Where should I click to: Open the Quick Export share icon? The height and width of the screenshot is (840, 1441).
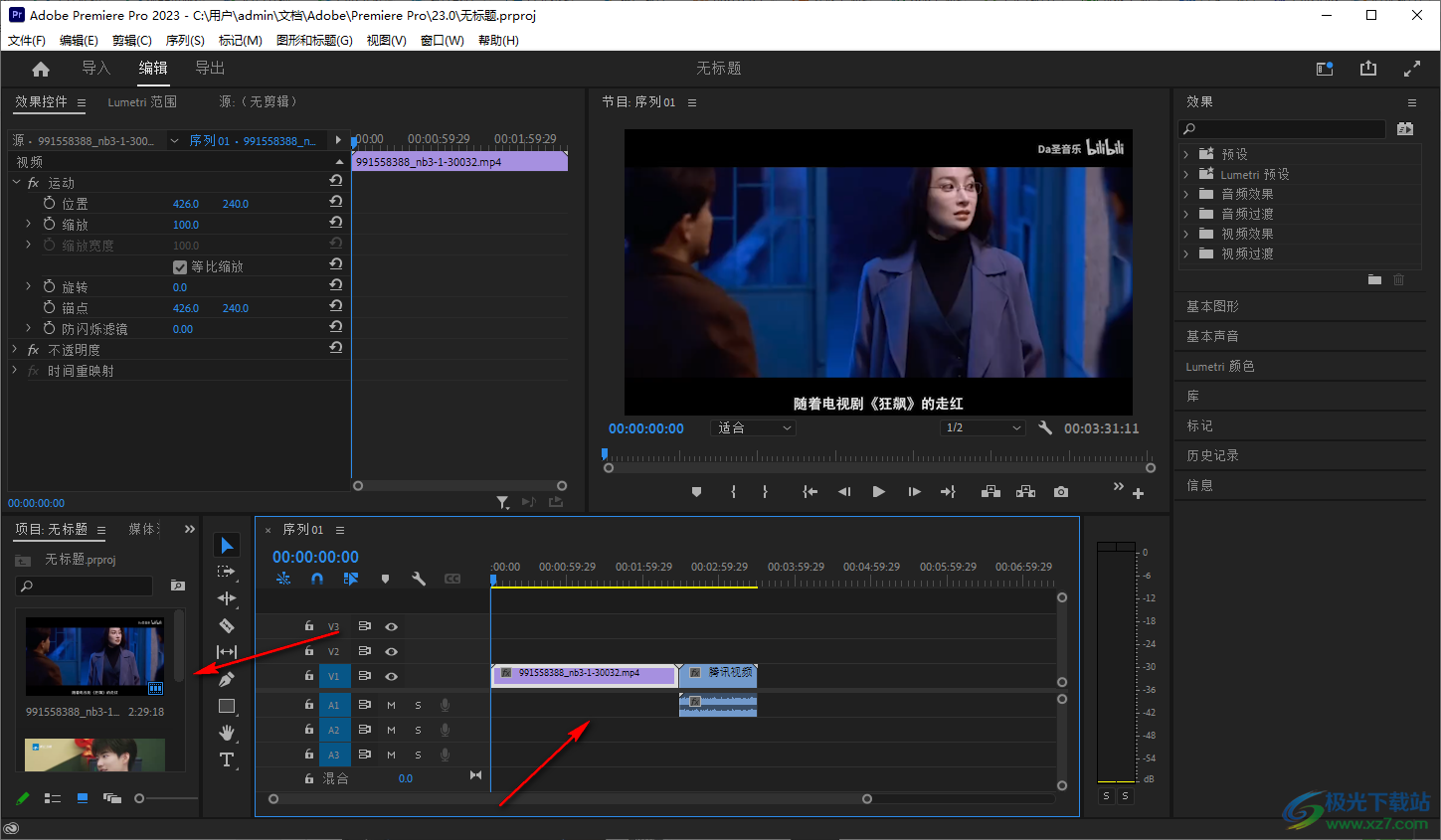point(1368,68)
